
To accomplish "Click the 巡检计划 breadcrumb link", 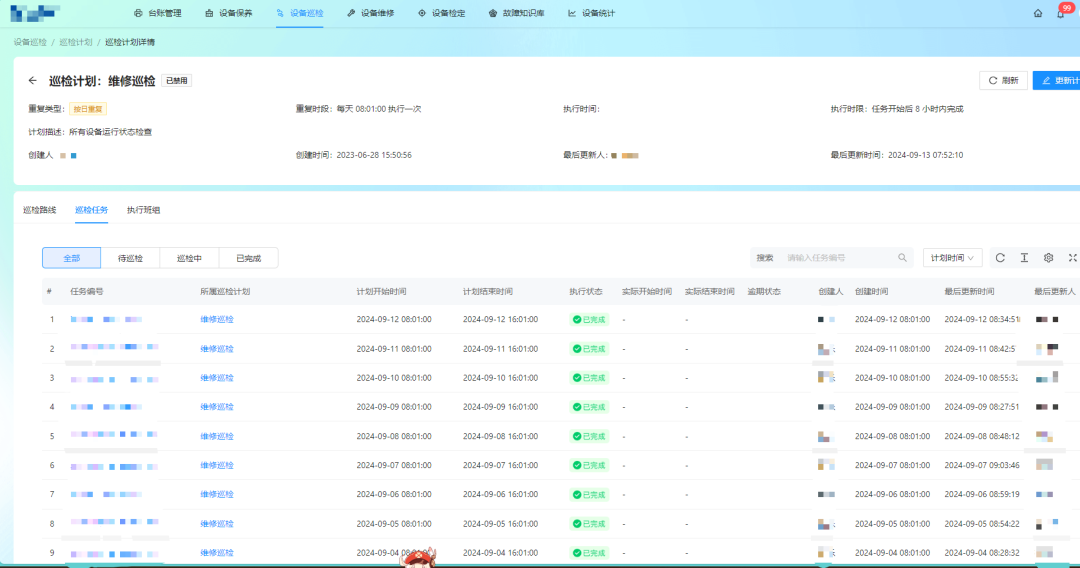I will [76, 43].
